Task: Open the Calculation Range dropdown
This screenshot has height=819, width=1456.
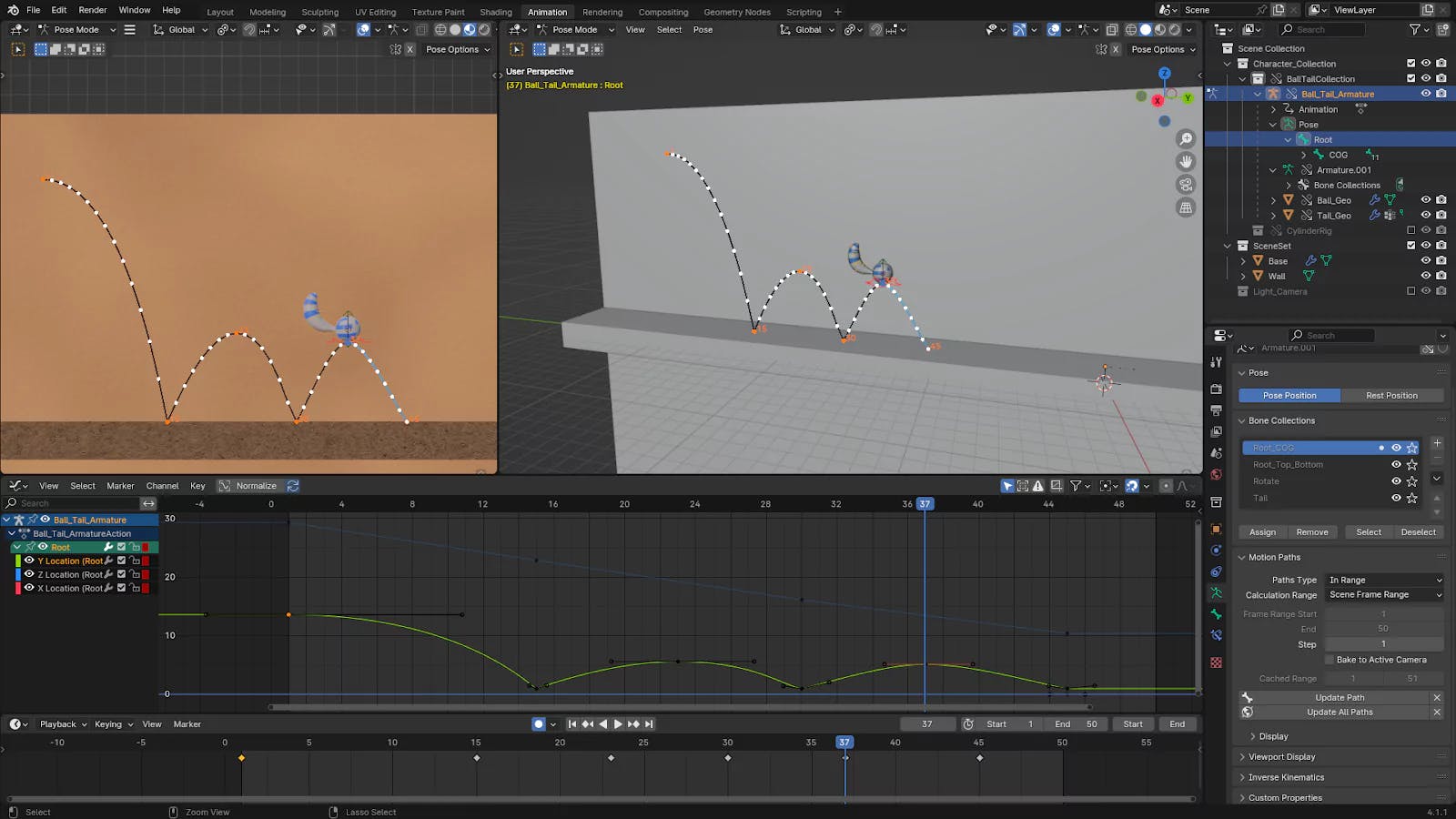Action: pyautogui.click(x=1384, y=594)
